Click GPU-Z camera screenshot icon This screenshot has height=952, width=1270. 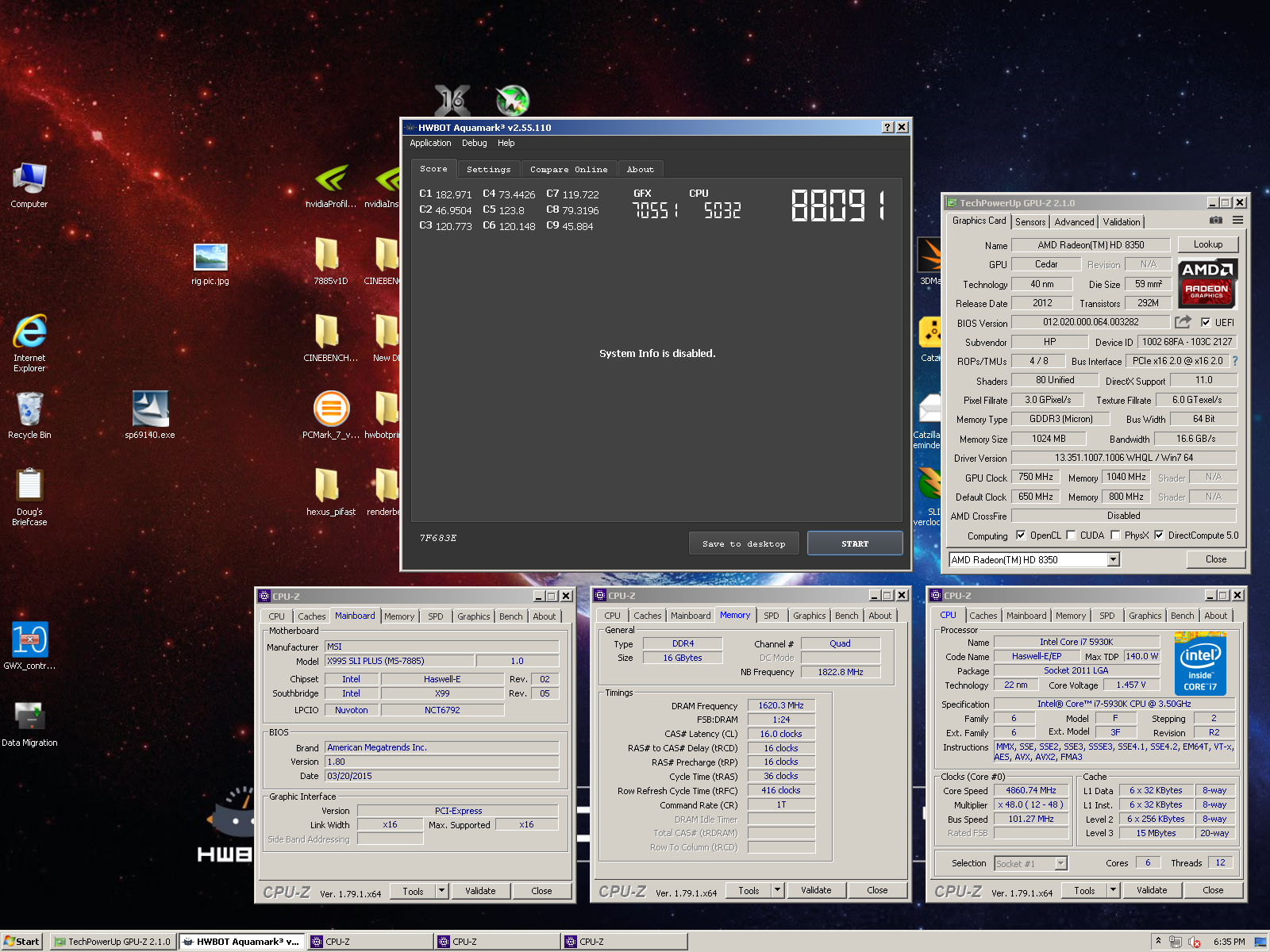1215,221
